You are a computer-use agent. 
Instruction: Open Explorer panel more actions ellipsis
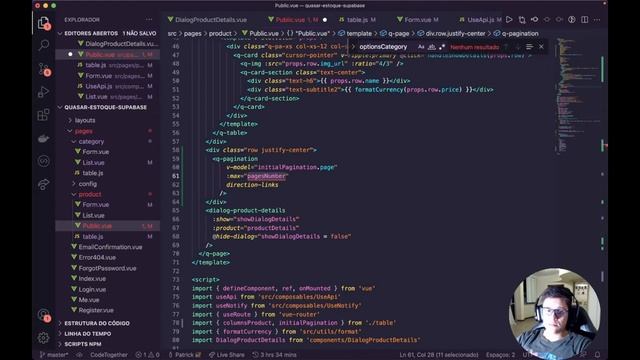[x=149, y=20]
